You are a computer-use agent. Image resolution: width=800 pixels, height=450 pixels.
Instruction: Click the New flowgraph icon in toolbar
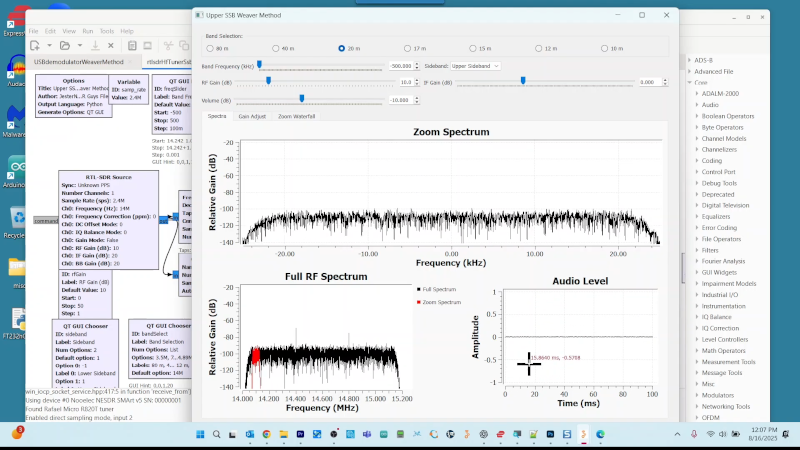[x=34, y=45]
